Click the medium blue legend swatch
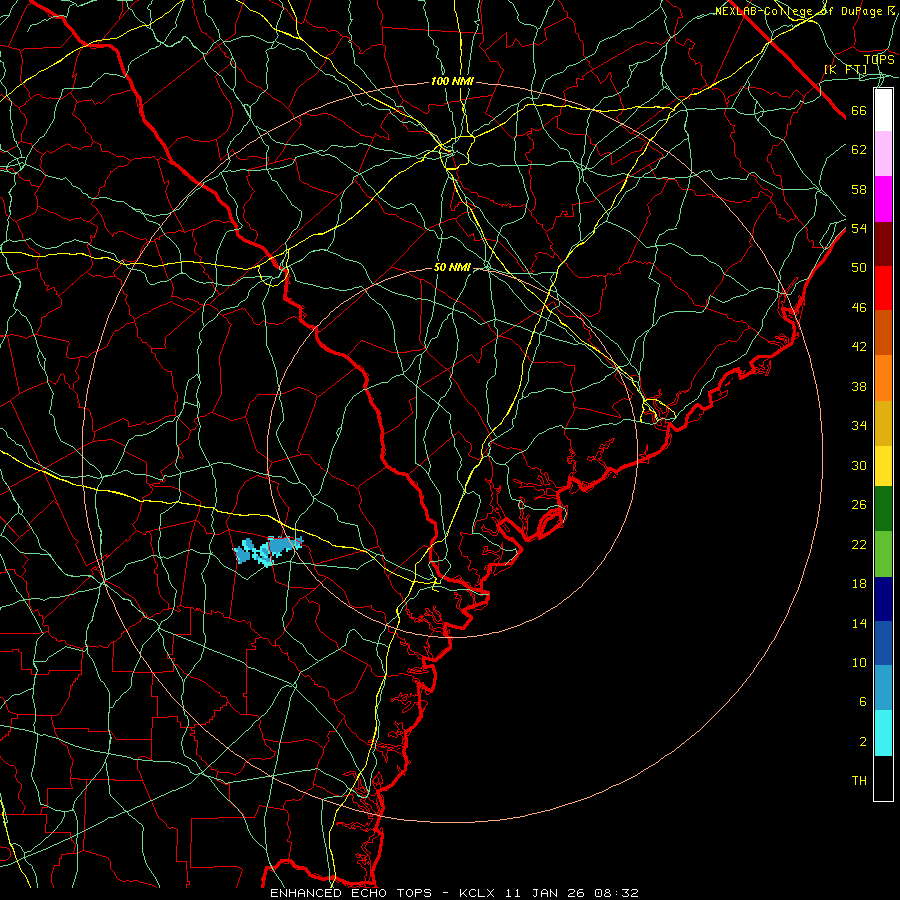Screen dimensions: 900x900 click(x=883, y=643)
